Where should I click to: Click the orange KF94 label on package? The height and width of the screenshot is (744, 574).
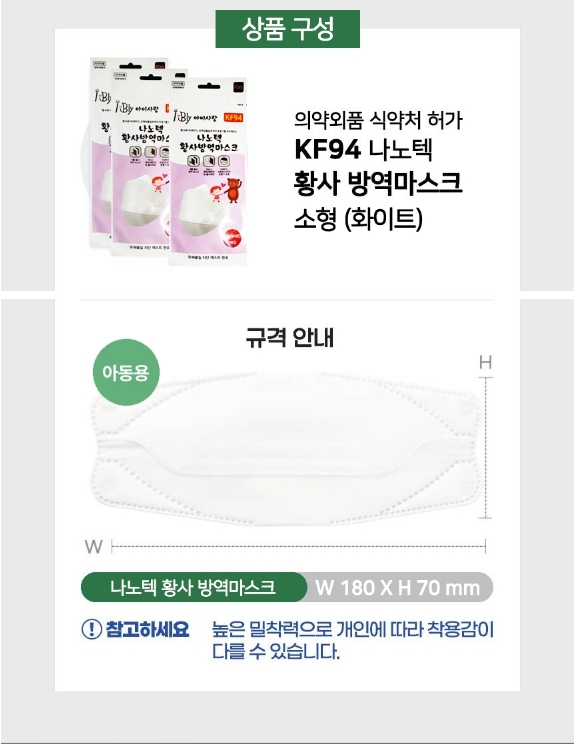click(233, 117)
